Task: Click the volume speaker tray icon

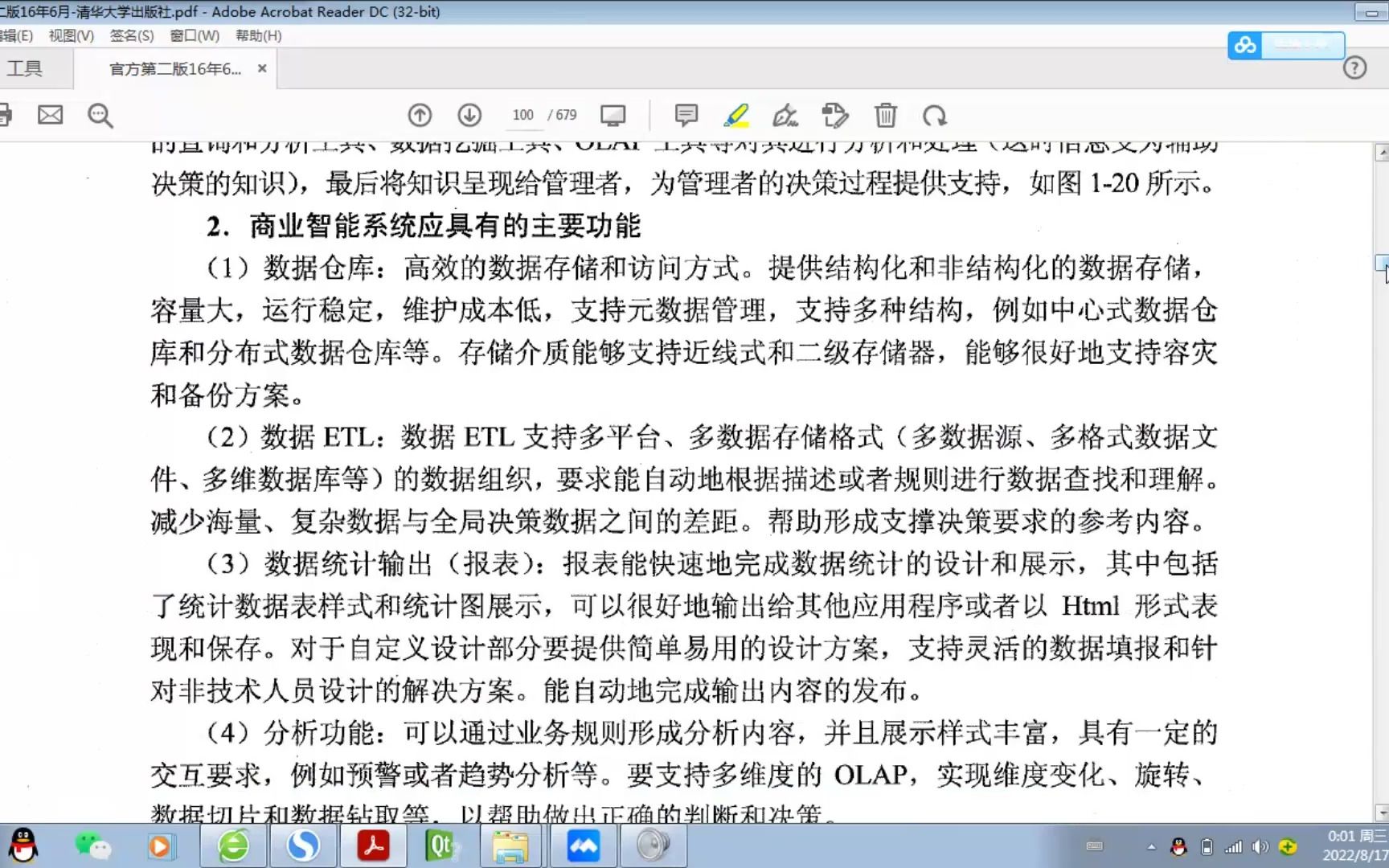Action: (1260, 846)
